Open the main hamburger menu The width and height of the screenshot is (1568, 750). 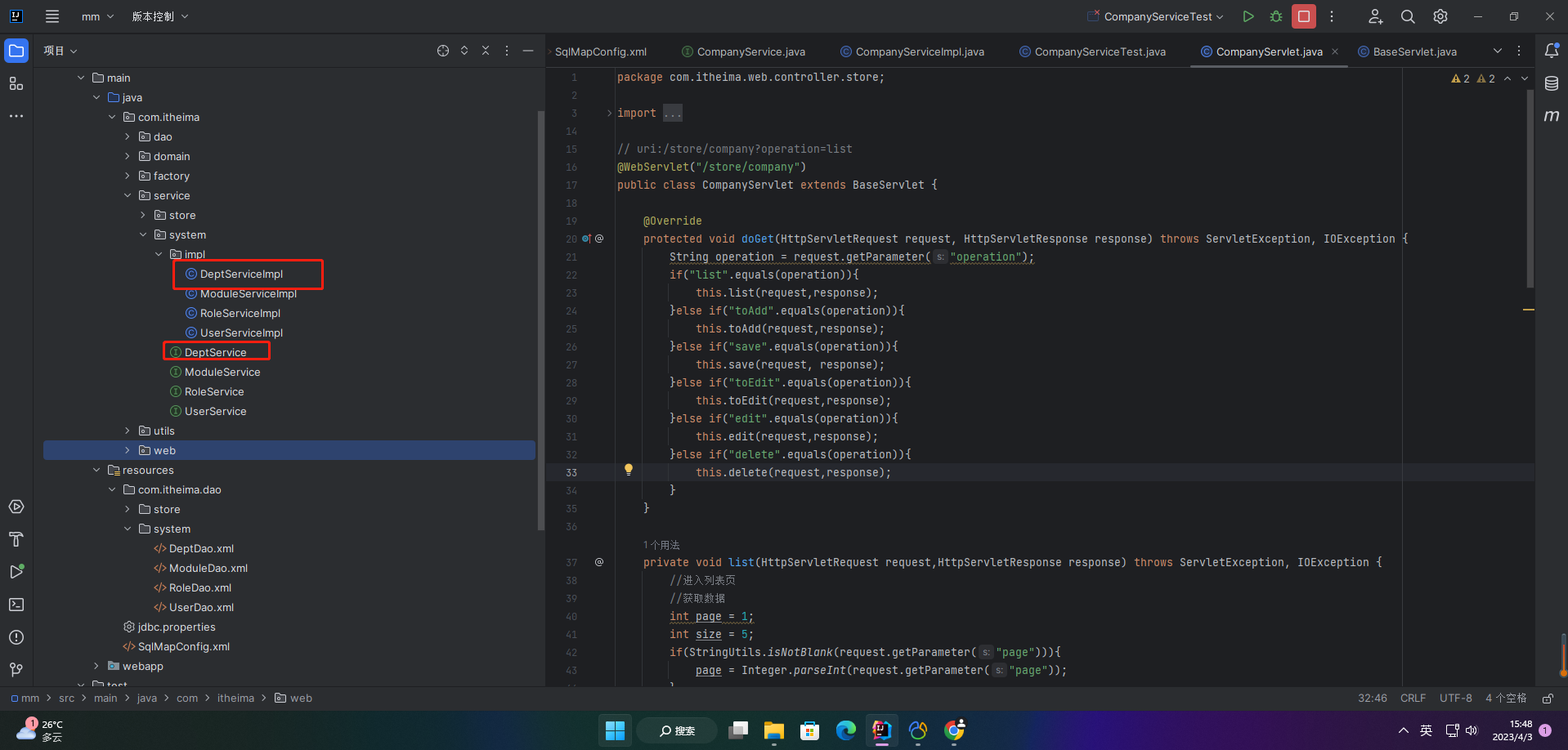click(x=52, y=16)
